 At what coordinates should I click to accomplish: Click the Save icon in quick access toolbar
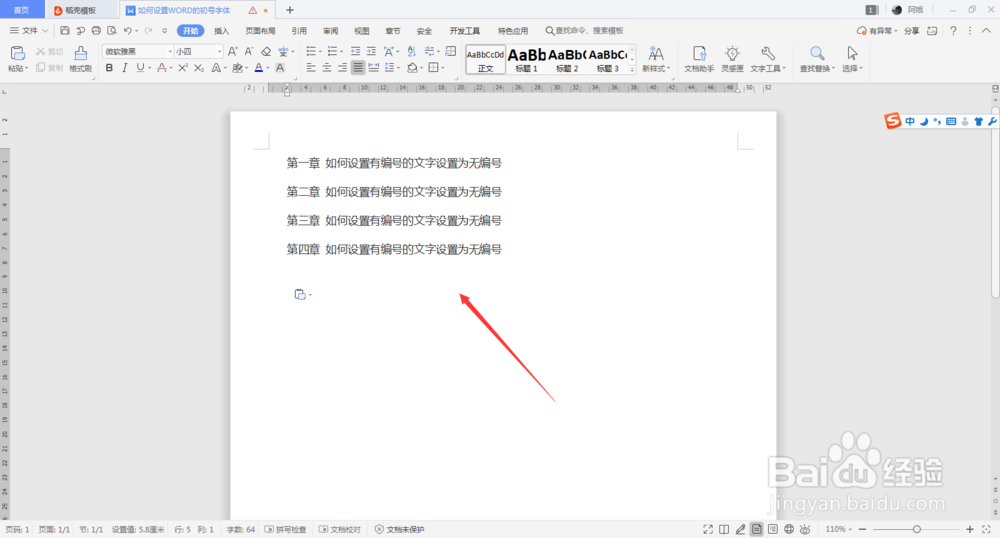click(64, 31)
